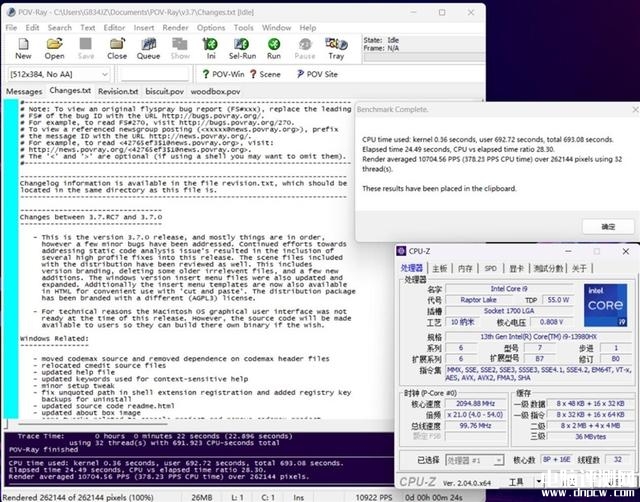Click the New file toolbar icon
Image resolution: width=640 pixels, height=502 pixels.
23,49
